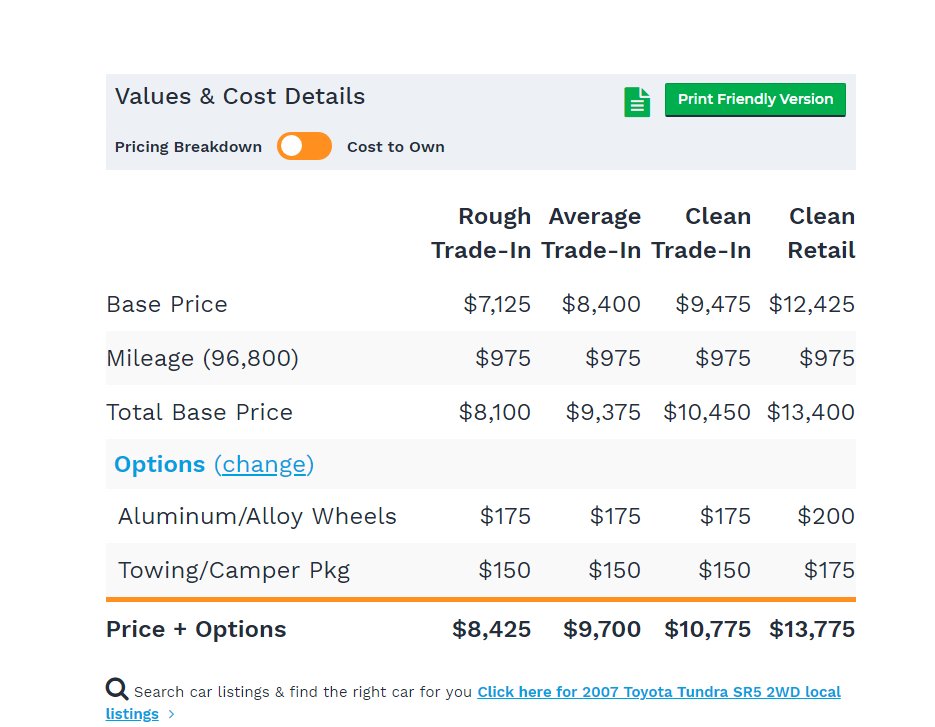Toggle the orange Pricing Breakdown switch
935x727 pixels.
304,146
